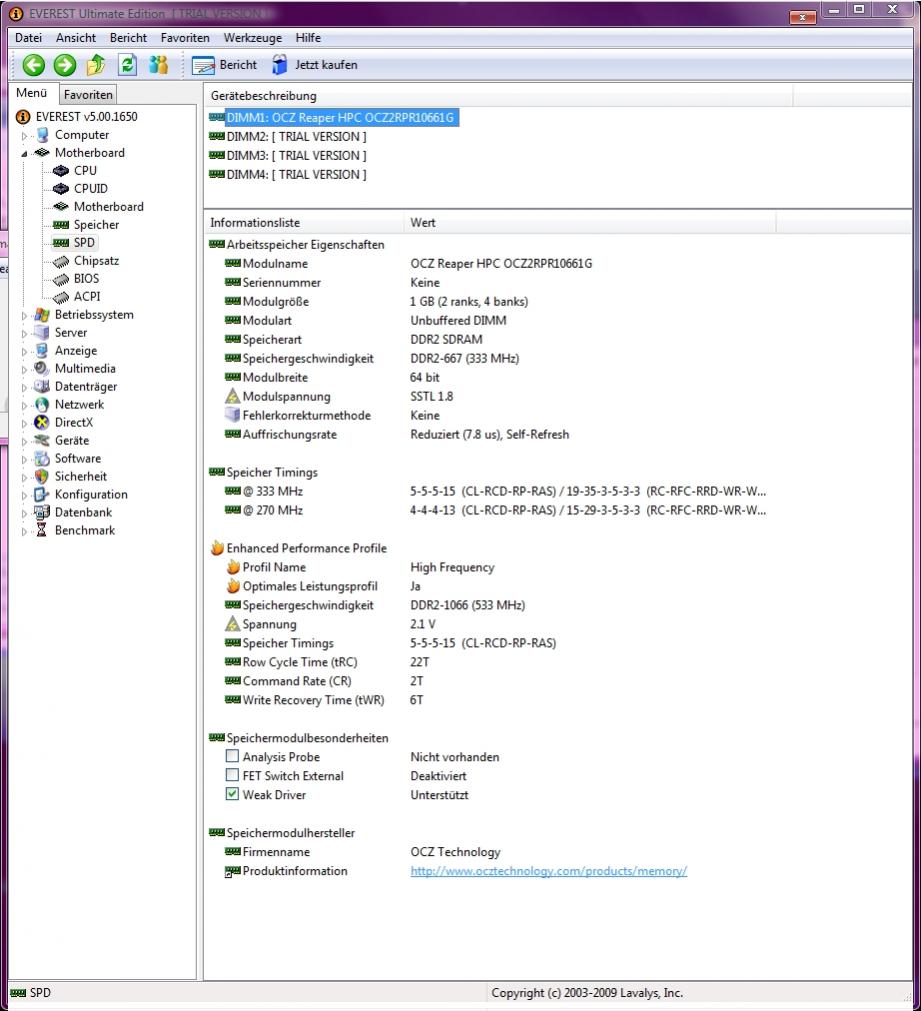The image size is (921, 1011).
Task: Select the Konfiguration category icon
Action: (x=42, y=495)
